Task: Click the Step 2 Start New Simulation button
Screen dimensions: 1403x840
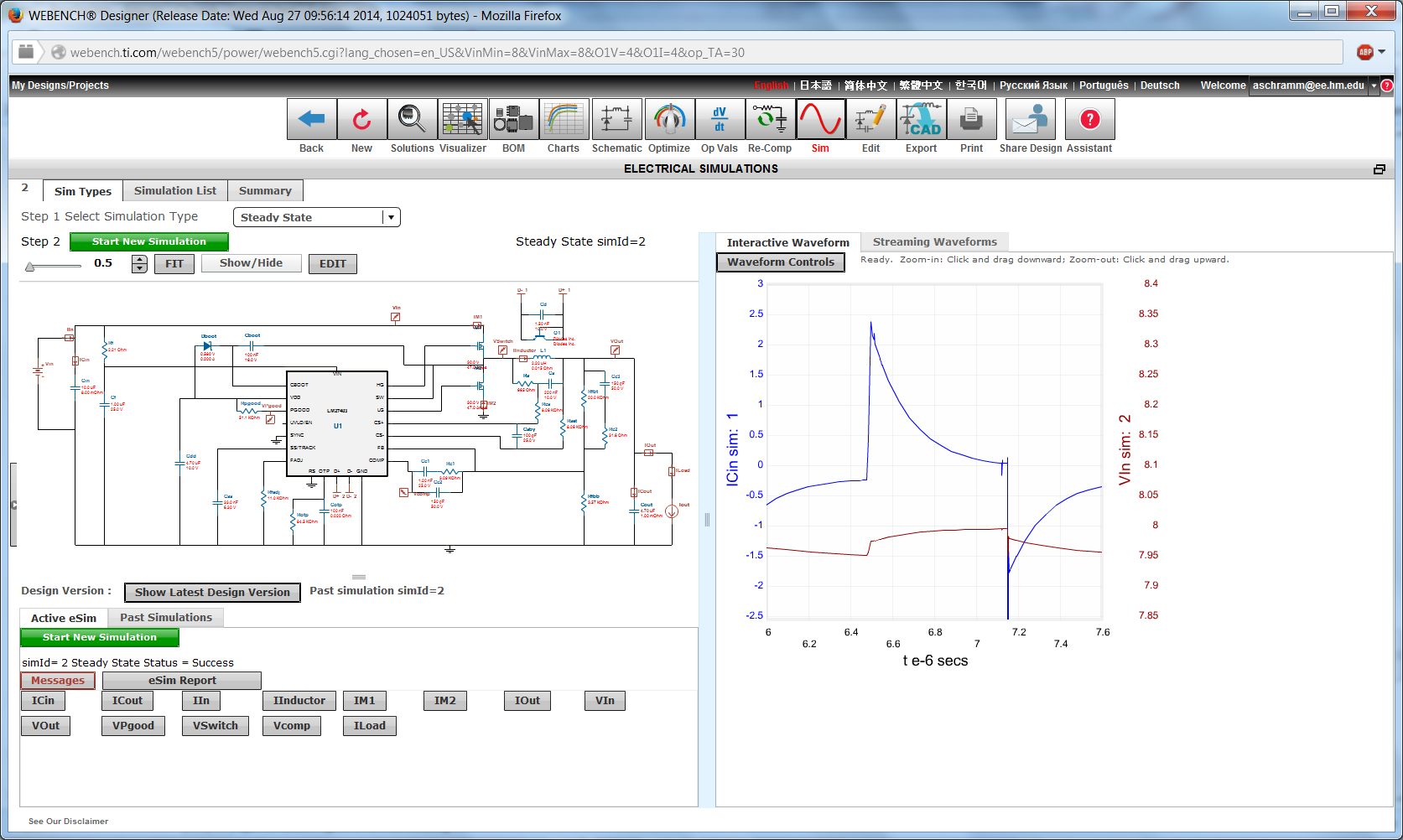Action: point(149,241)
